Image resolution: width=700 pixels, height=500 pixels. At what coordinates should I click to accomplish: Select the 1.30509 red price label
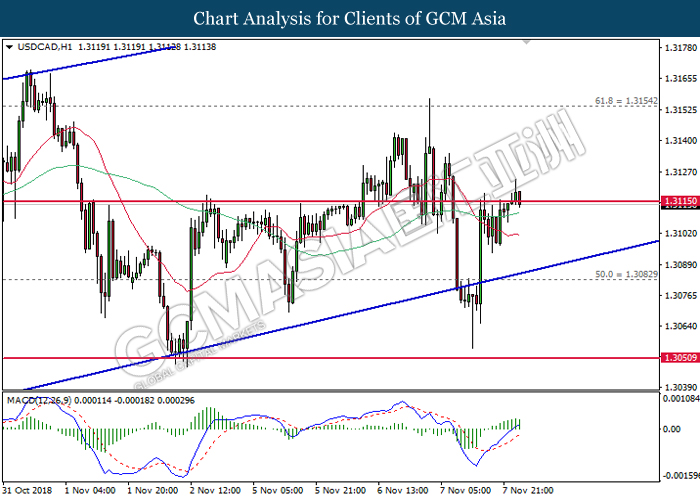click(680, 358)
